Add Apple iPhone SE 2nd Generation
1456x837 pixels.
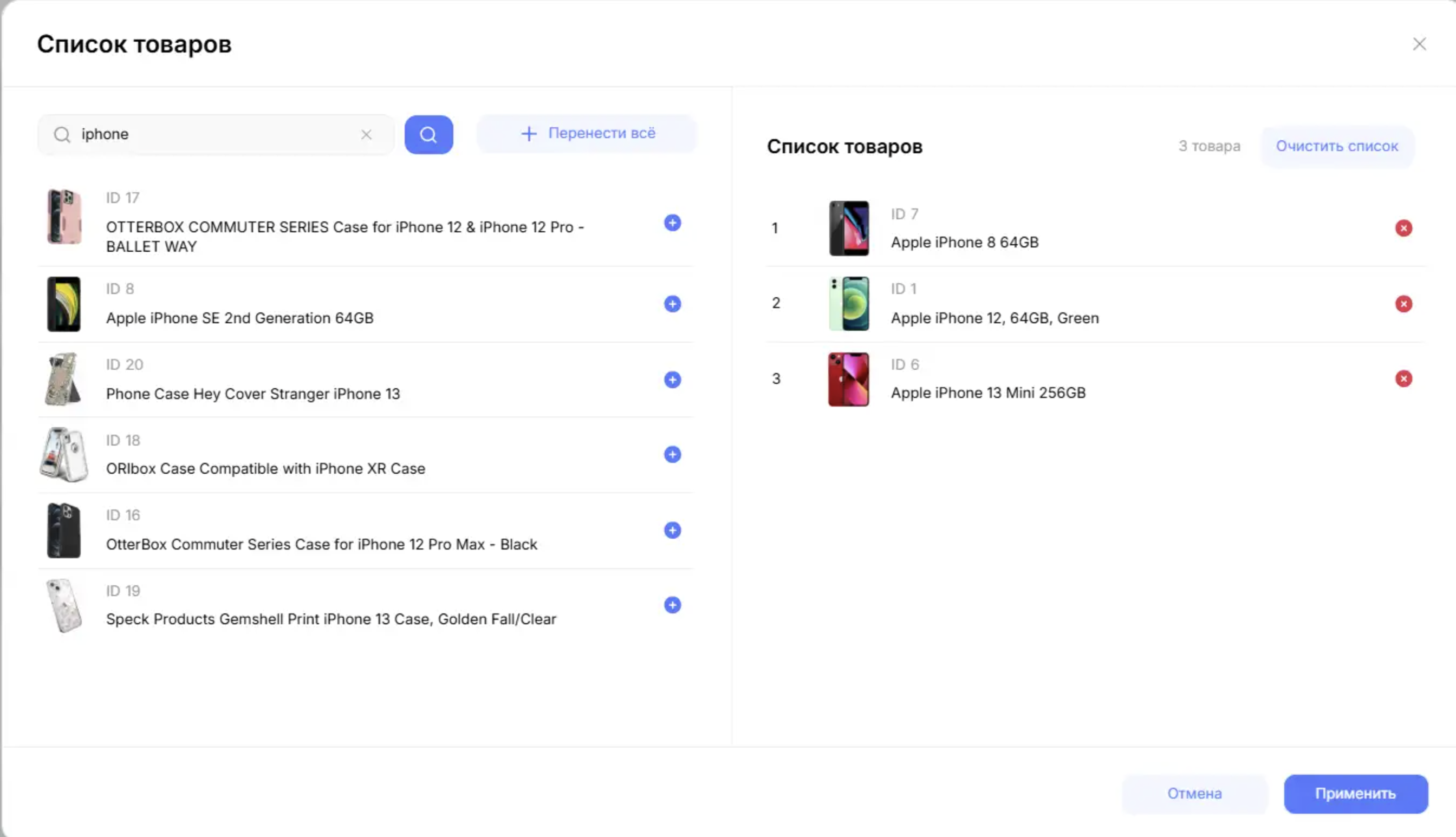coord(672,304)
